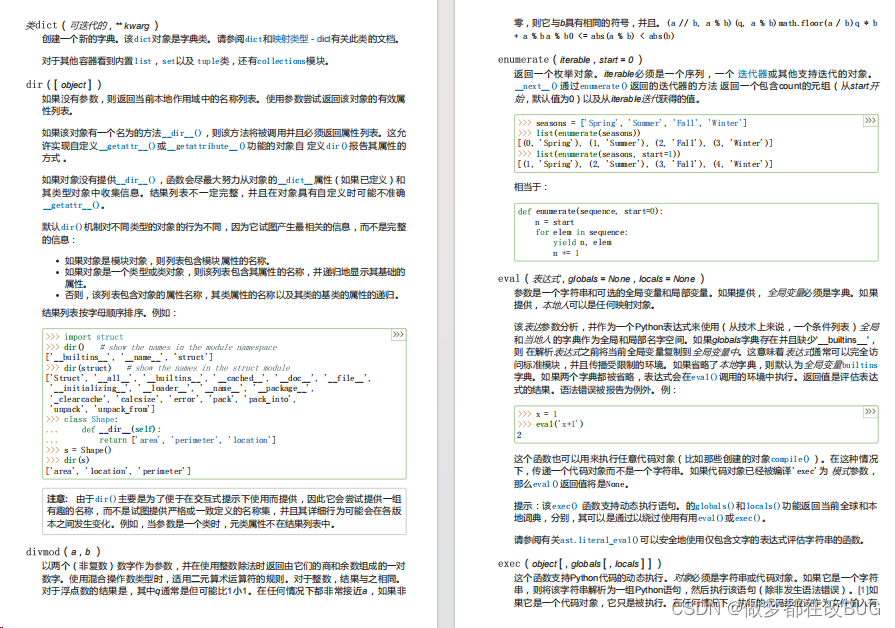Open the 'tuple' link in the dict section
895x628 pixels.
[208, 61]
